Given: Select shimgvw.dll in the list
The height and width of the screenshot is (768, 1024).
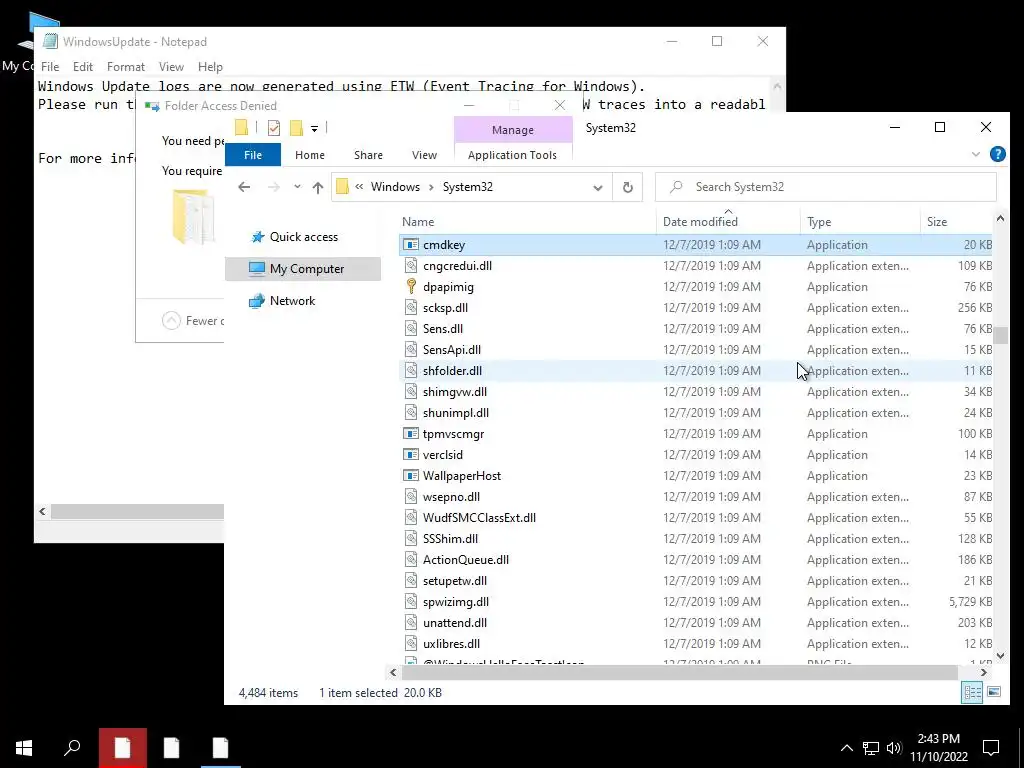Looking at the screenshot, I should [455, 392].
